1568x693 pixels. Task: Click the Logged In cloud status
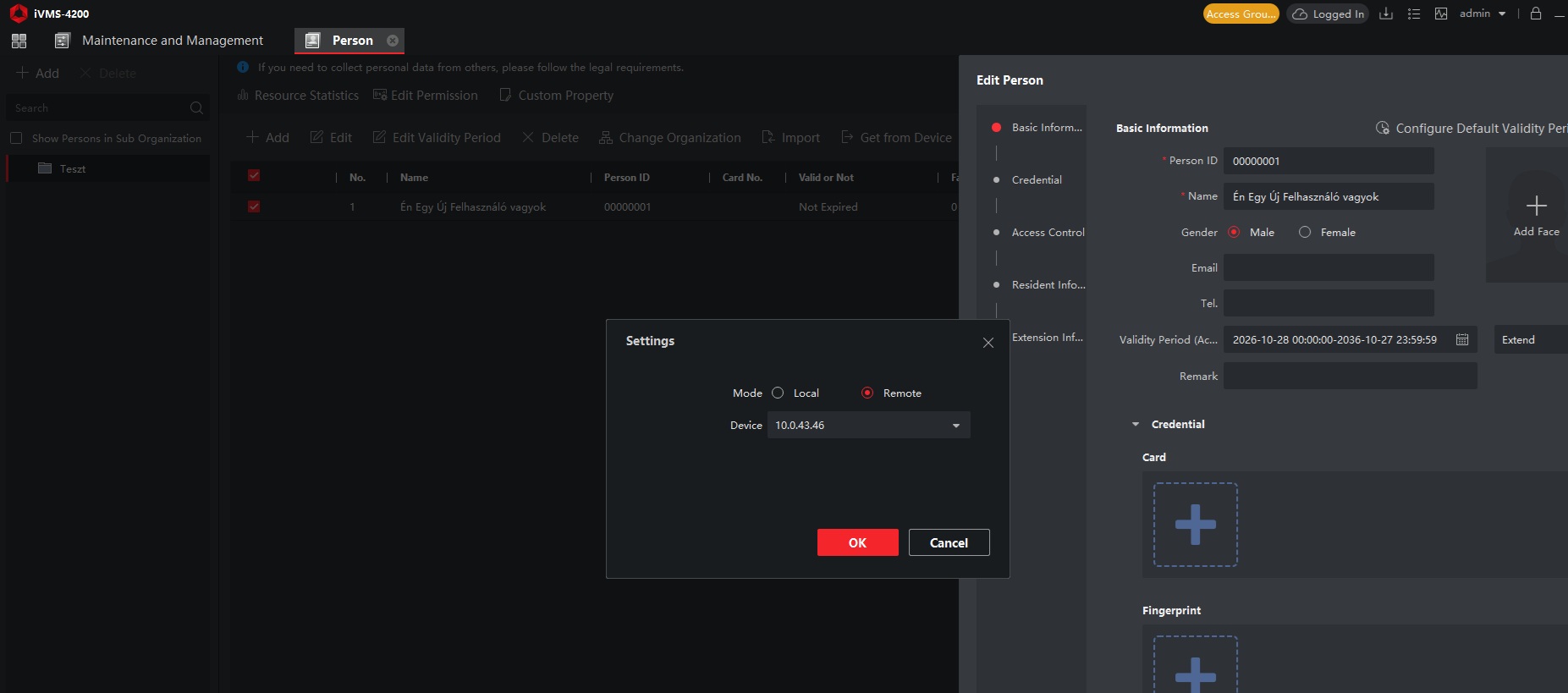pyautogui.click(x=1328, y=14)
